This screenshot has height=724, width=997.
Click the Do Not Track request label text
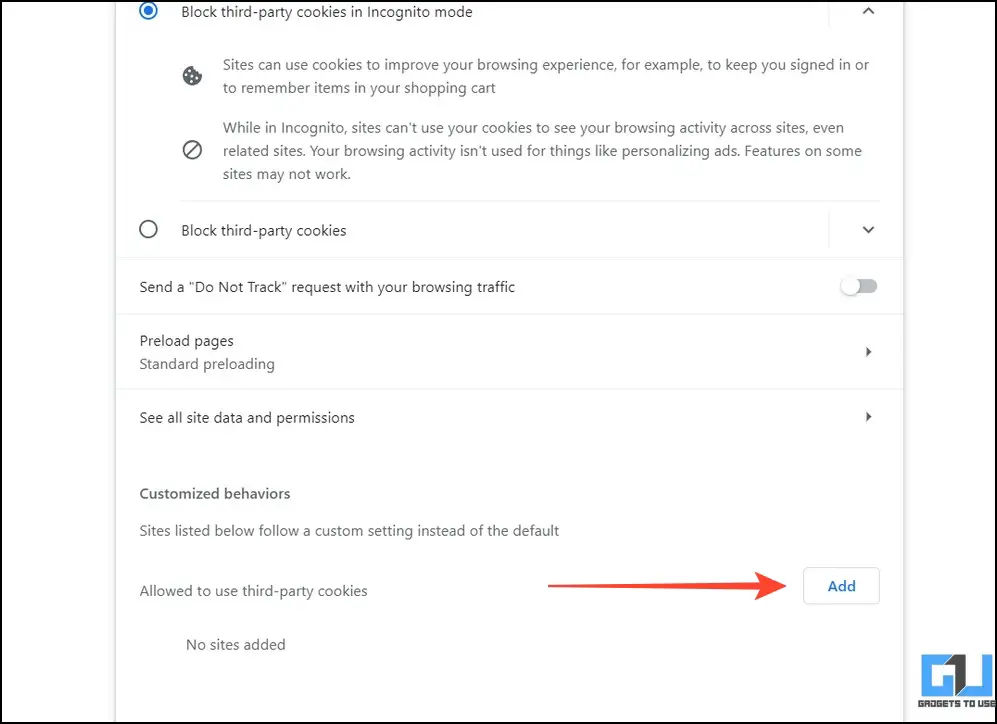point(327,287)
